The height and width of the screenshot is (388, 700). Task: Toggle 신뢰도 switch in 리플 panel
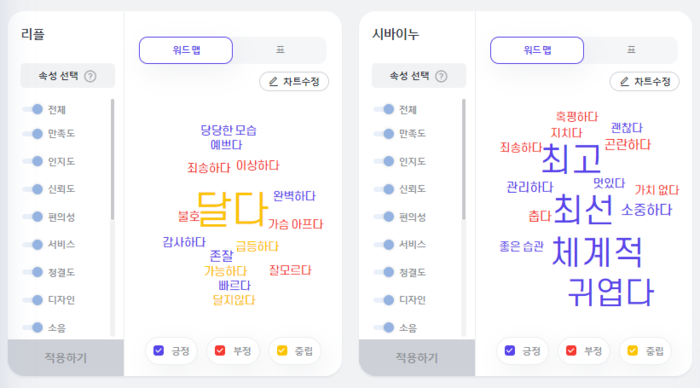pyautogui.click(x=33, y=189)
